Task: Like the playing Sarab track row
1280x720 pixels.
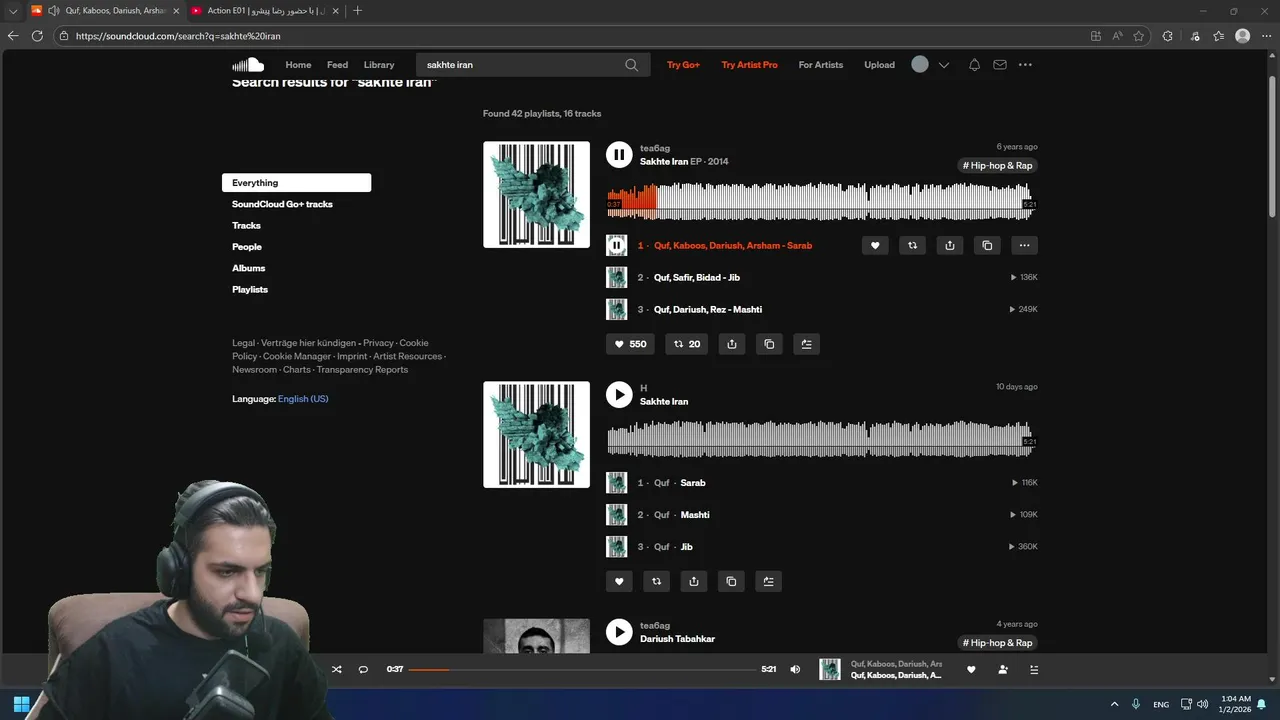Action: [875, 245]
